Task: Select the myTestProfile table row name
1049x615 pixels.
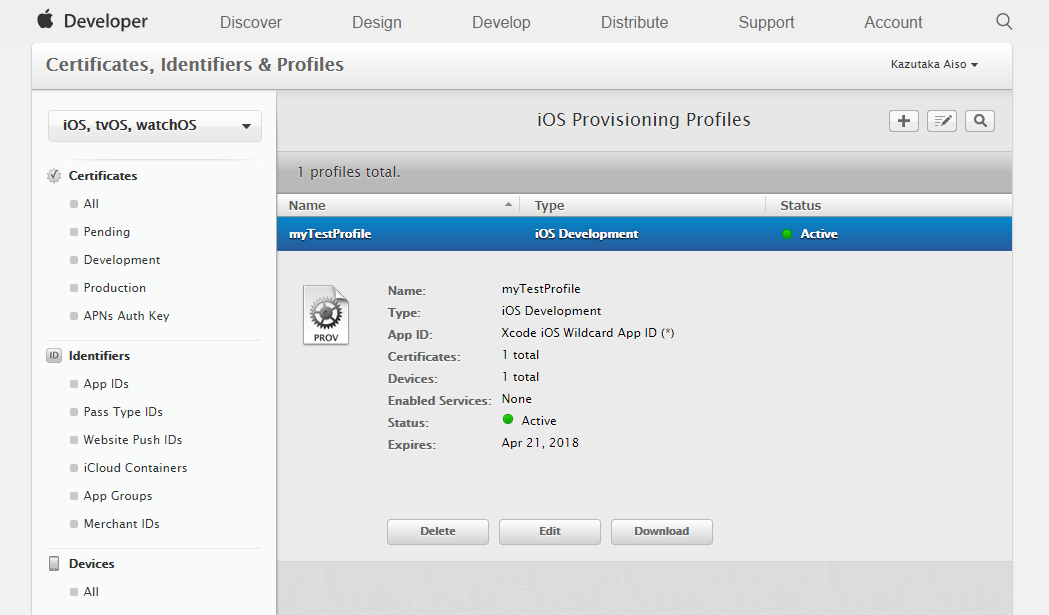Action: (330, 234)
